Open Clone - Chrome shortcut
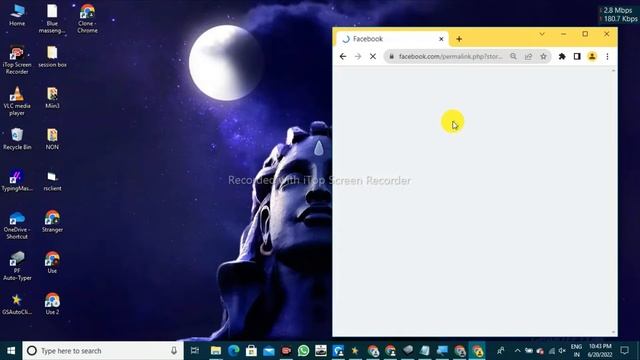The image size is (640, 360). pyautogui.click(x=87, y=19)
